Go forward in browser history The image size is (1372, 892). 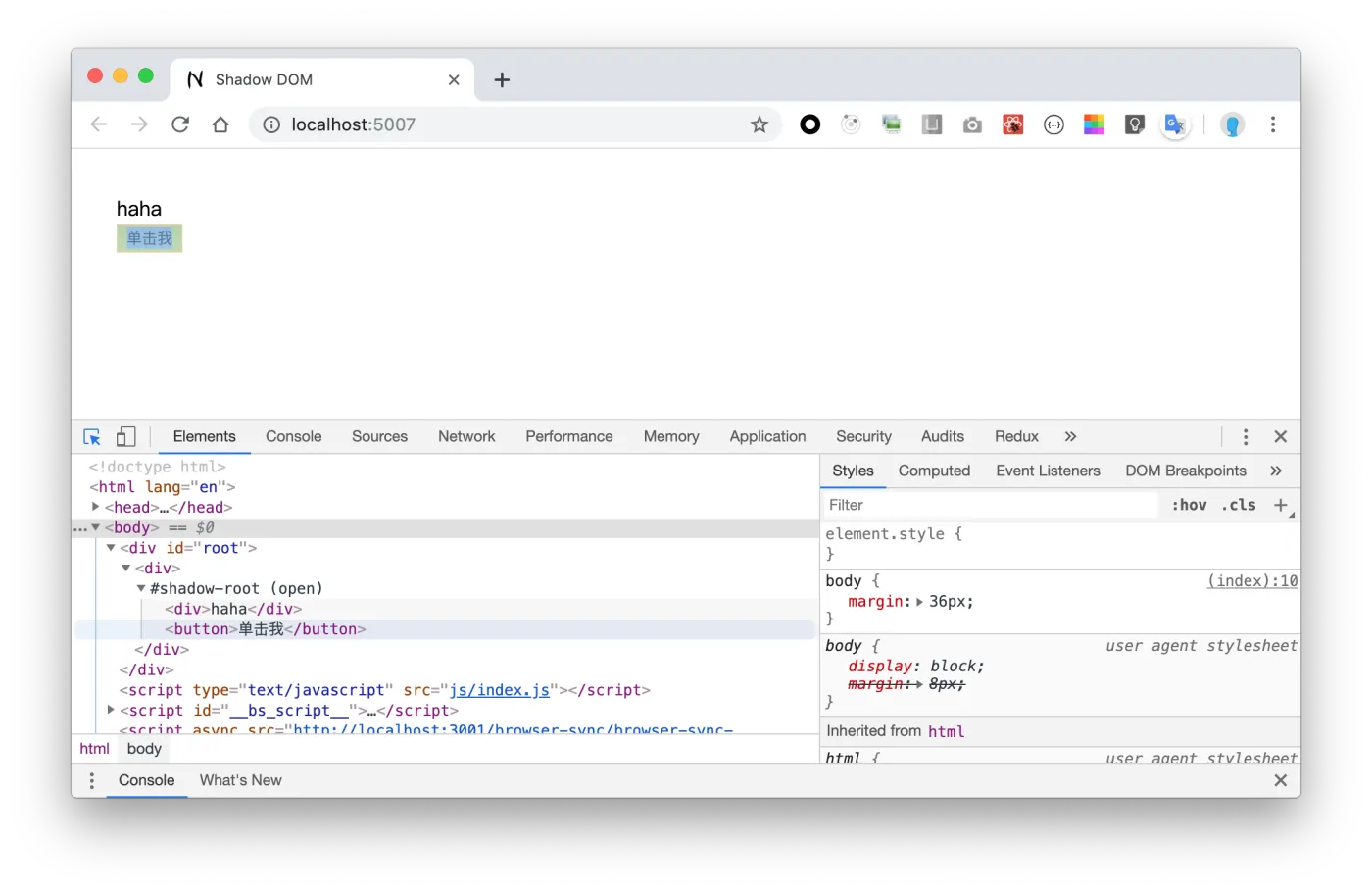pyautogui.click(x=139, y=124)
